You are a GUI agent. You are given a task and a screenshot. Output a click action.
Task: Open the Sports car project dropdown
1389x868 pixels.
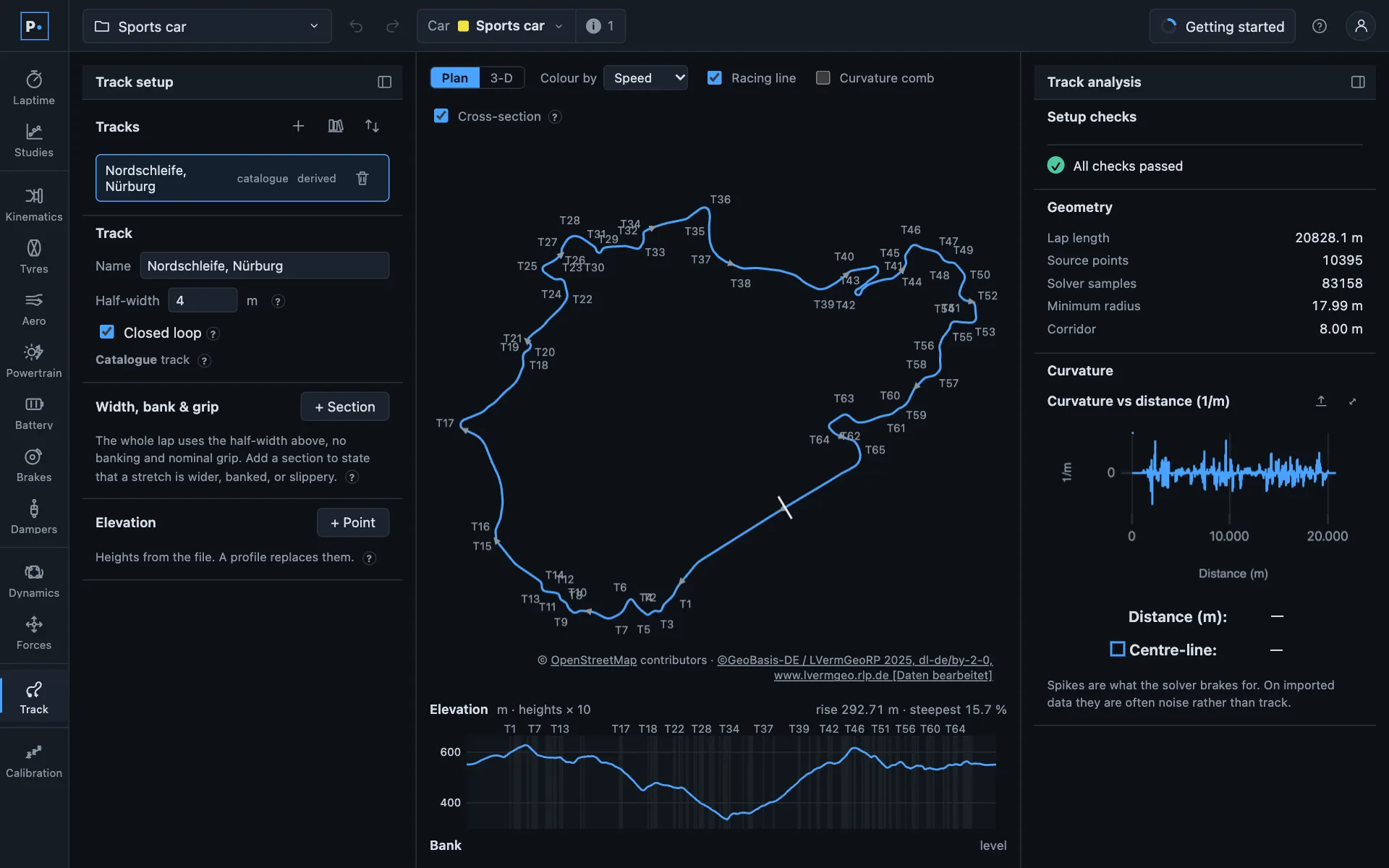[x=207, y=26]
